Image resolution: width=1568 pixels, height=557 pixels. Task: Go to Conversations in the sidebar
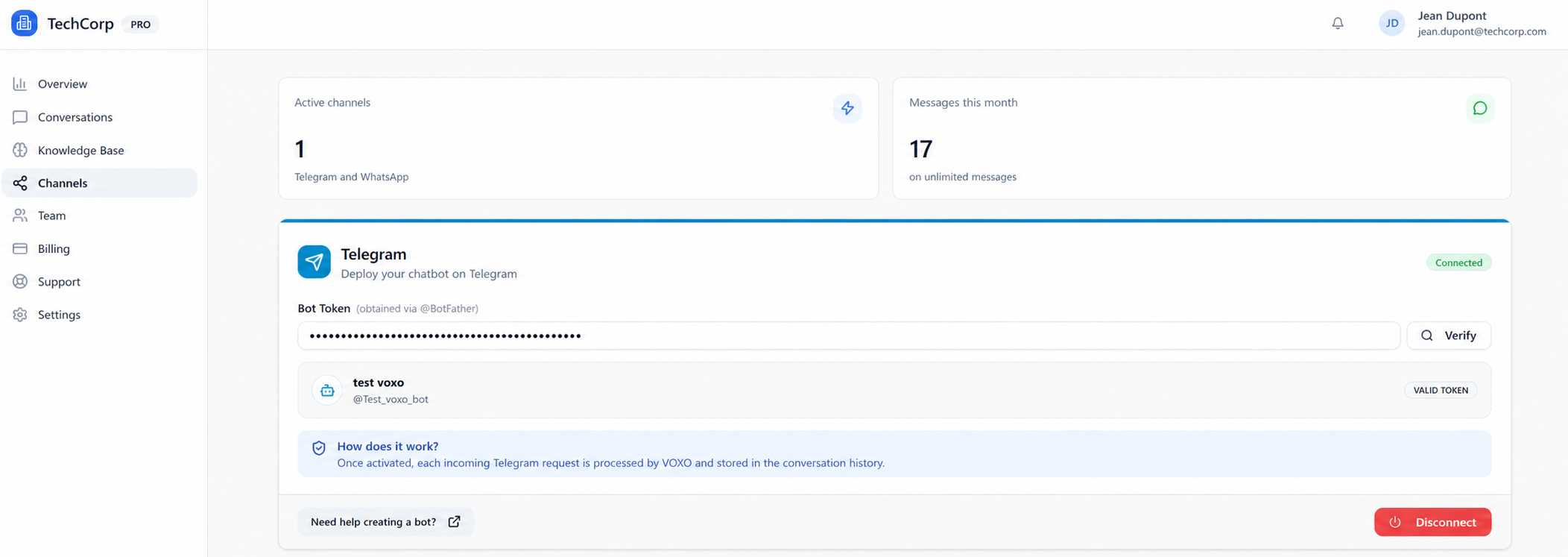point(100,117)
